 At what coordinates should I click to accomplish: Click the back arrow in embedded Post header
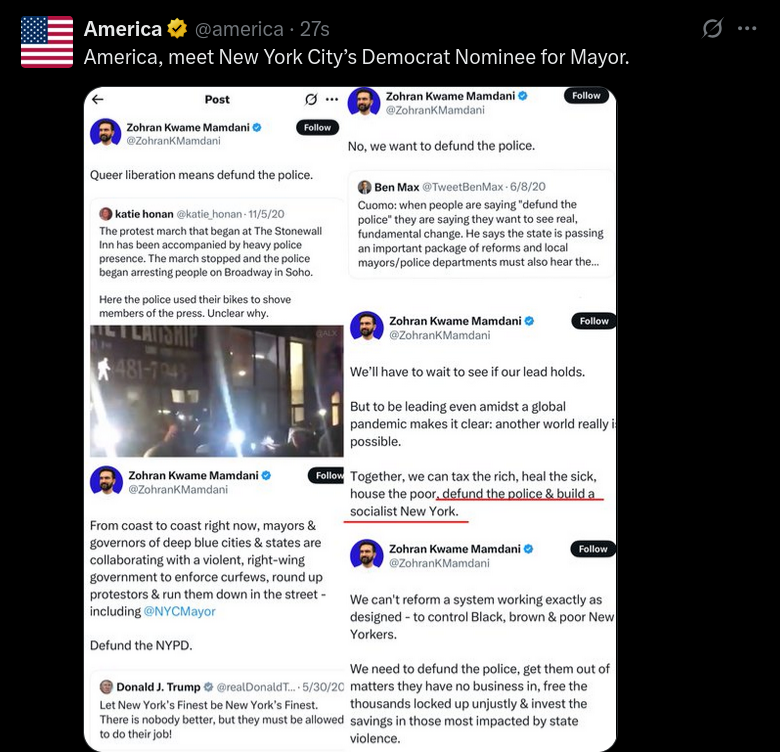click(98, 99)
